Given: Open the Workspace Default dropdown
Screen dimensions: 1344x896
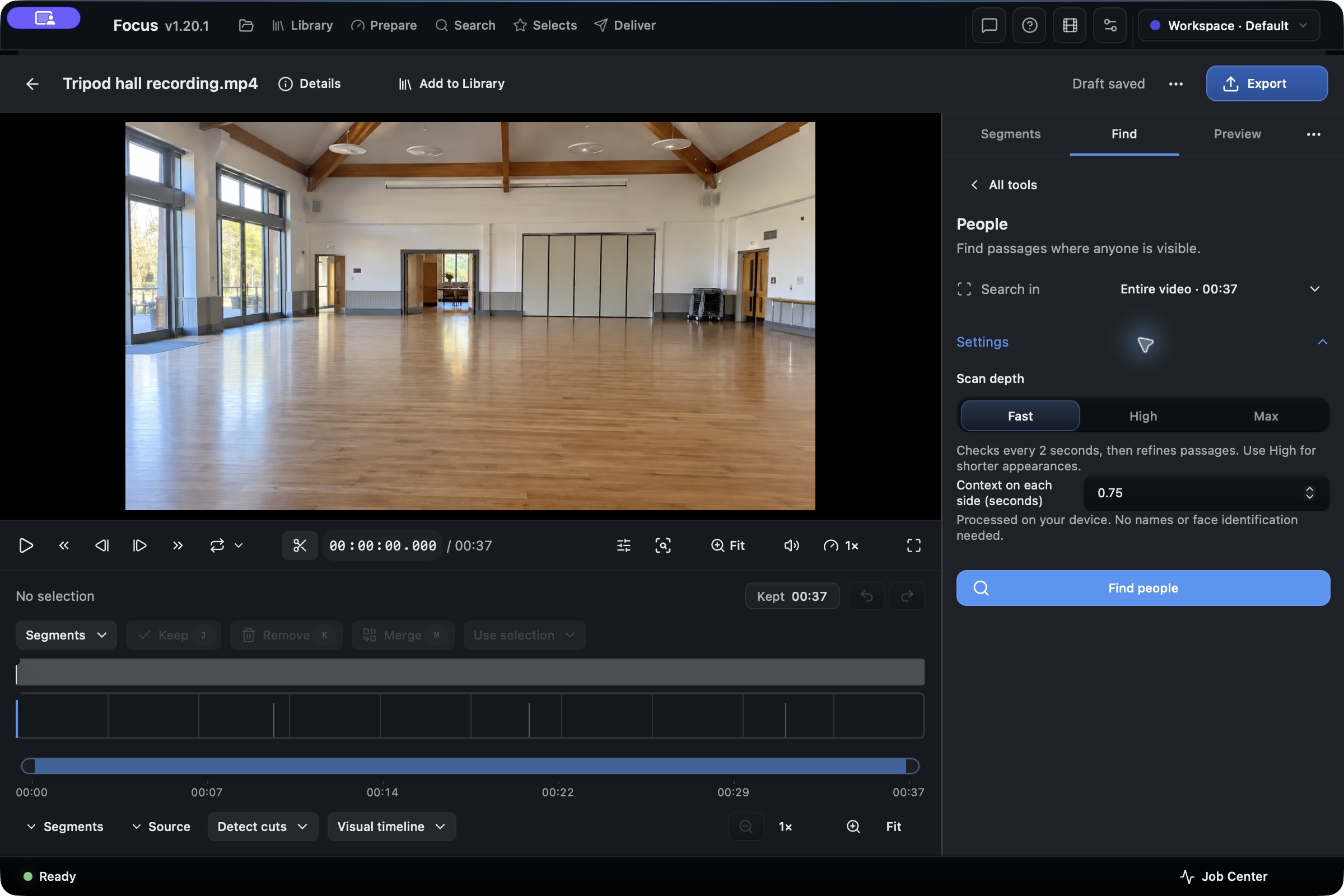Looking at the screenshot, I should (1229, 26).
